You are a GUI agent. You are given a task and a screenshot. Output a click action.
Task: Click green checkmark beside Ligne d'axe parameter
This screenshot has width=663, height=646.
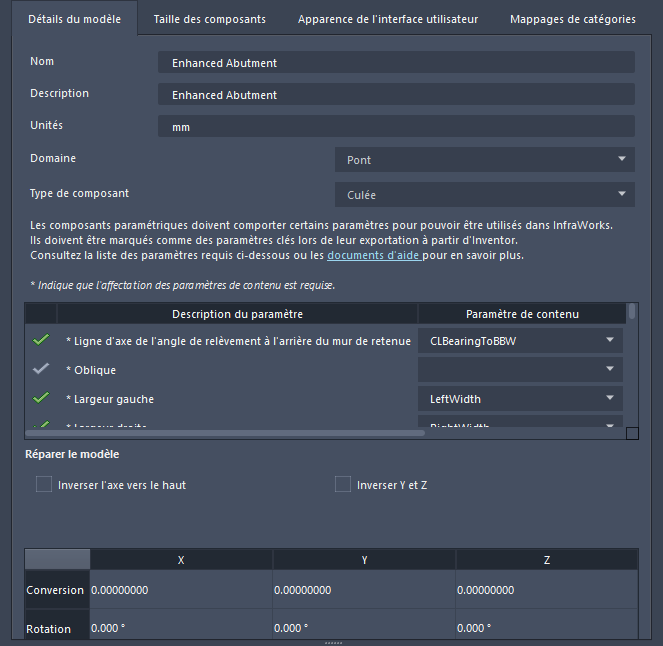41,341
